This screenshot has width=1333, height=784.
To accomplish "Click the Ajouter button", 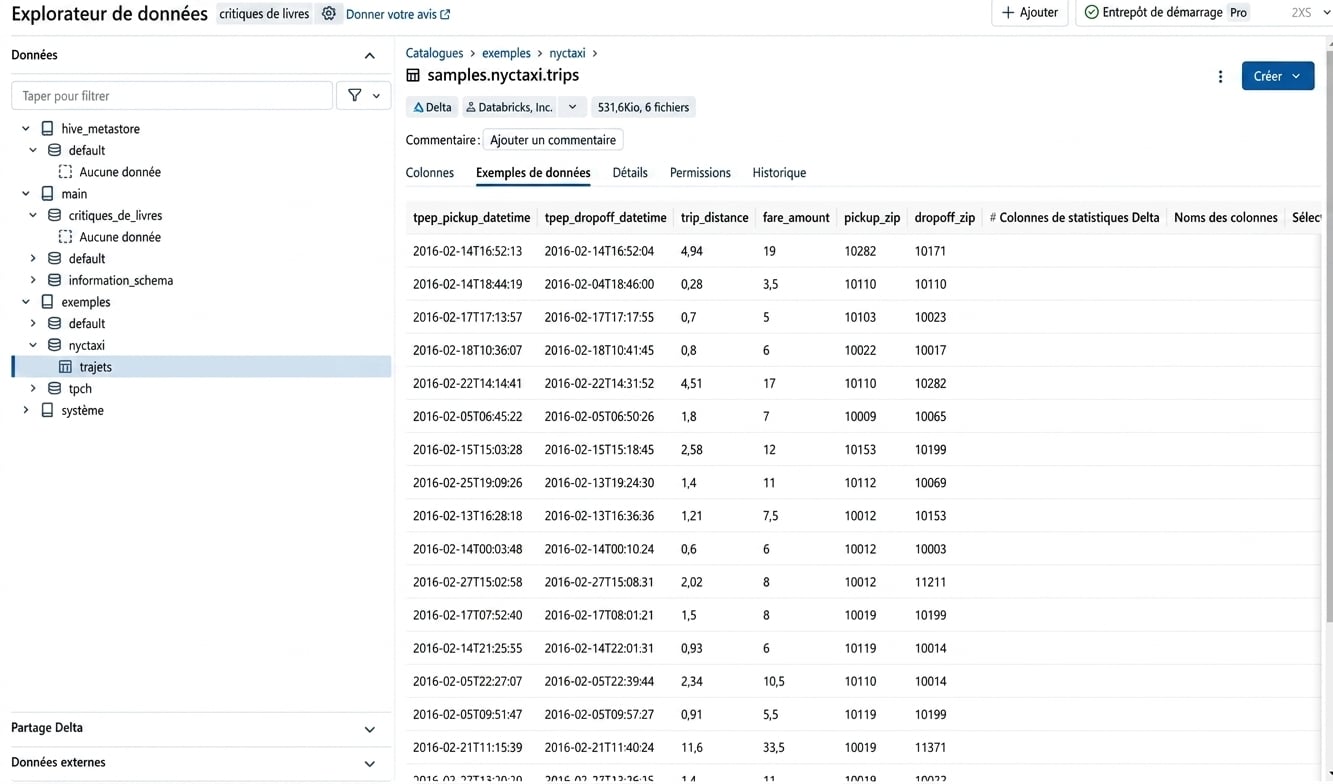I will tap(1030, 13).
